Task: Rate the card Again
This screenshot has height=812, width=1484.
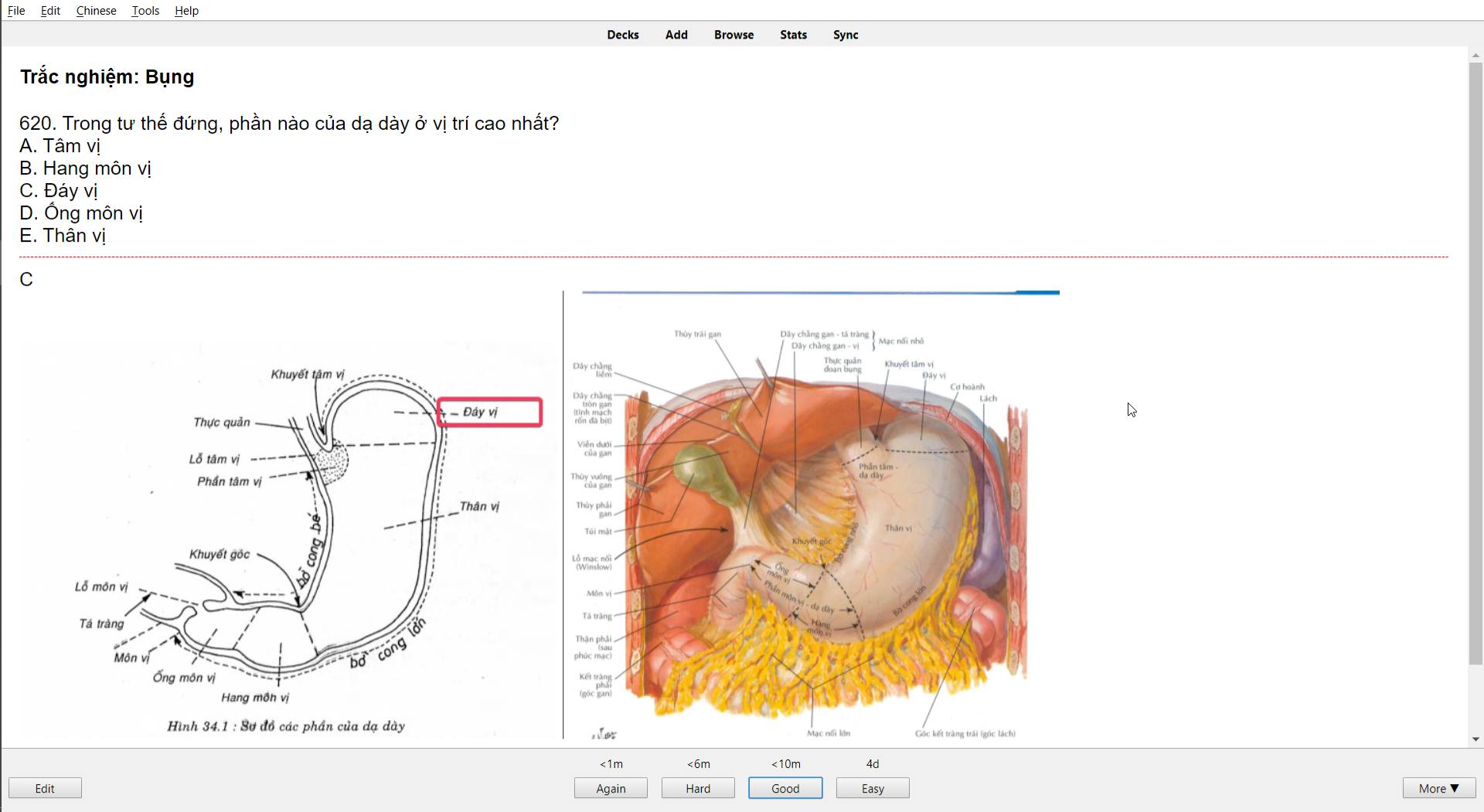Action: 611,788
